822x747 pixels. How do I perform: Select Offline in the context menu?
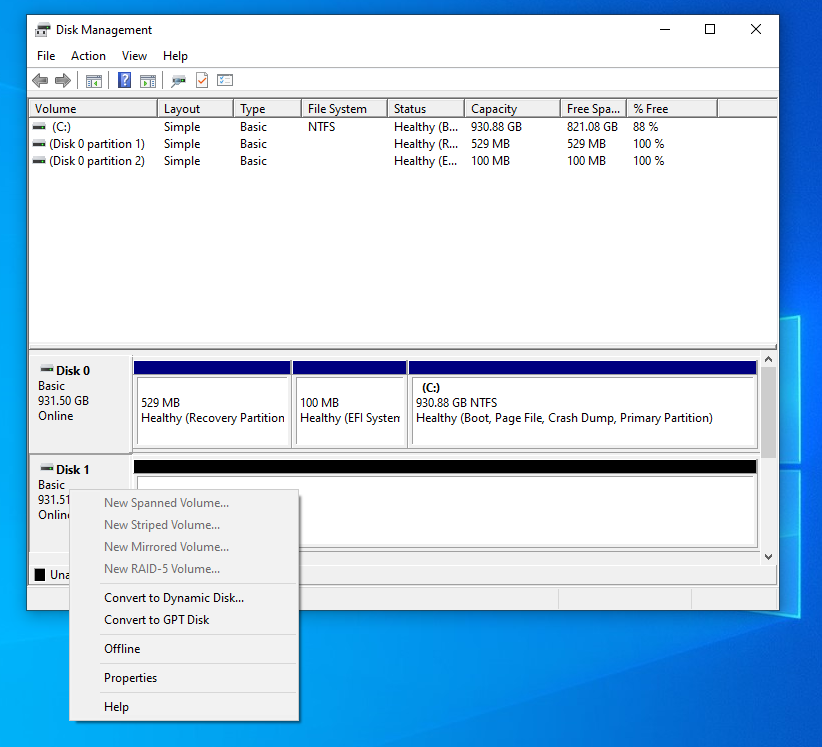point(184,648)
